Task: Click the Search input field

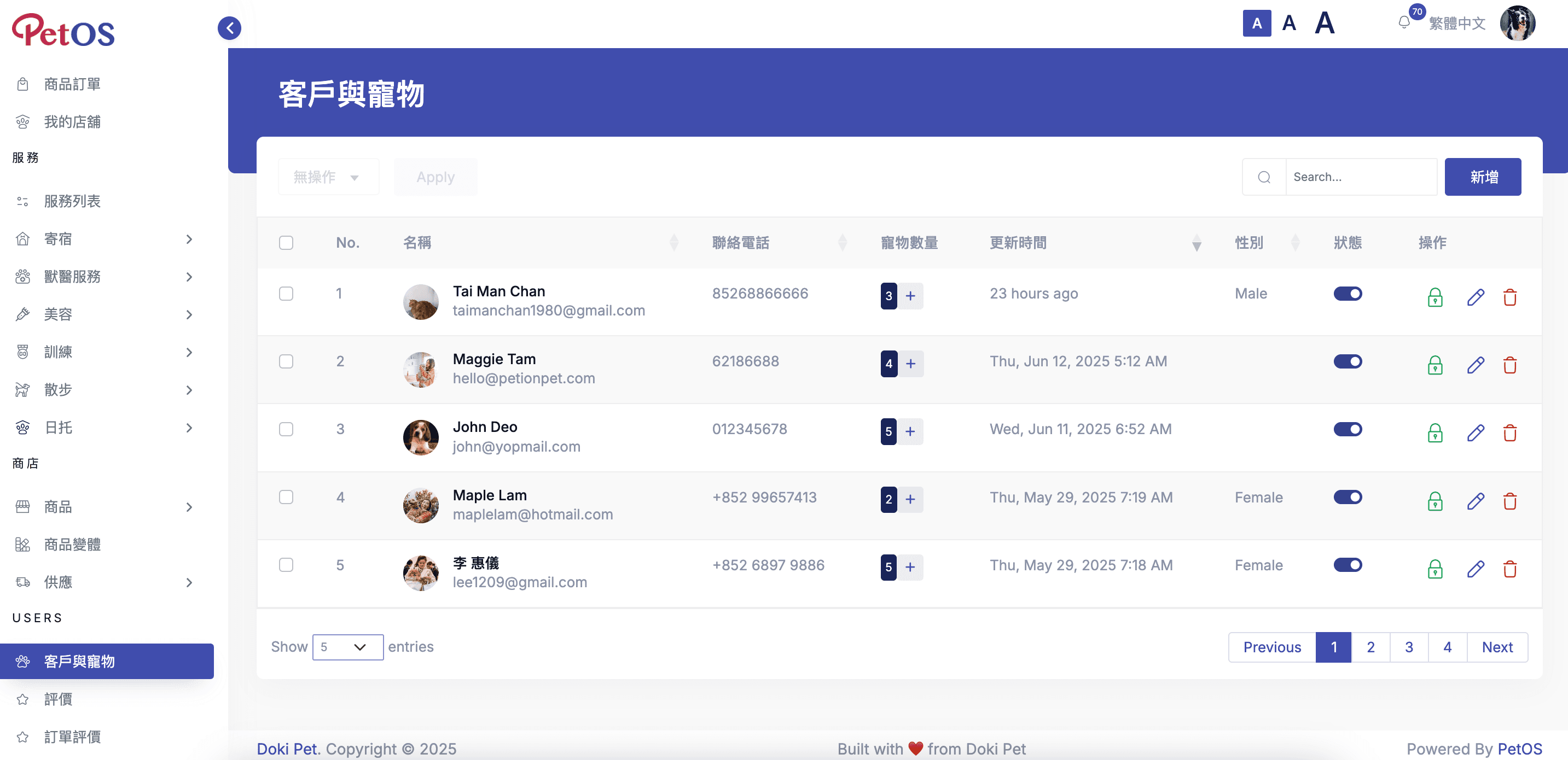Action: [1361, 177]
